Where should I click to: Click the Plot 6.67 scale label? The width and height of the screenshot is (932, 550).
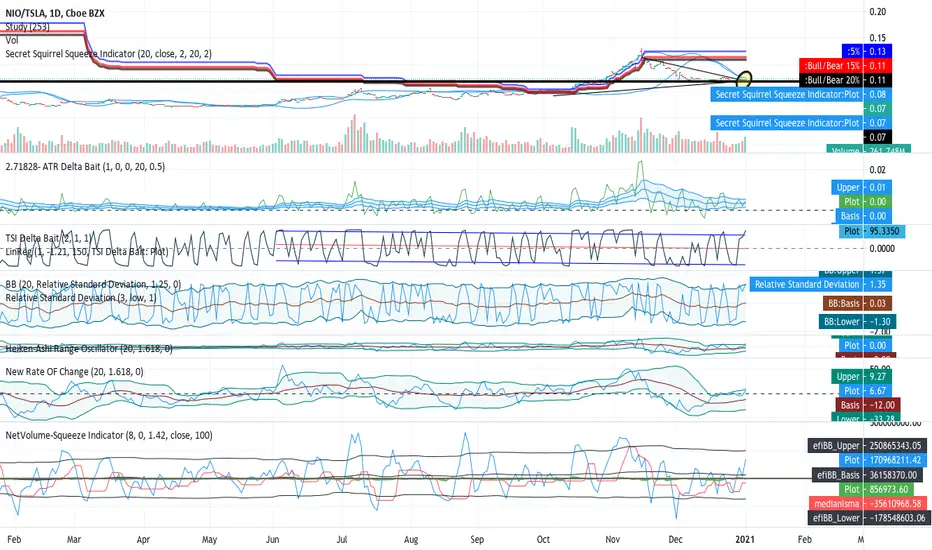click(865, 391)
